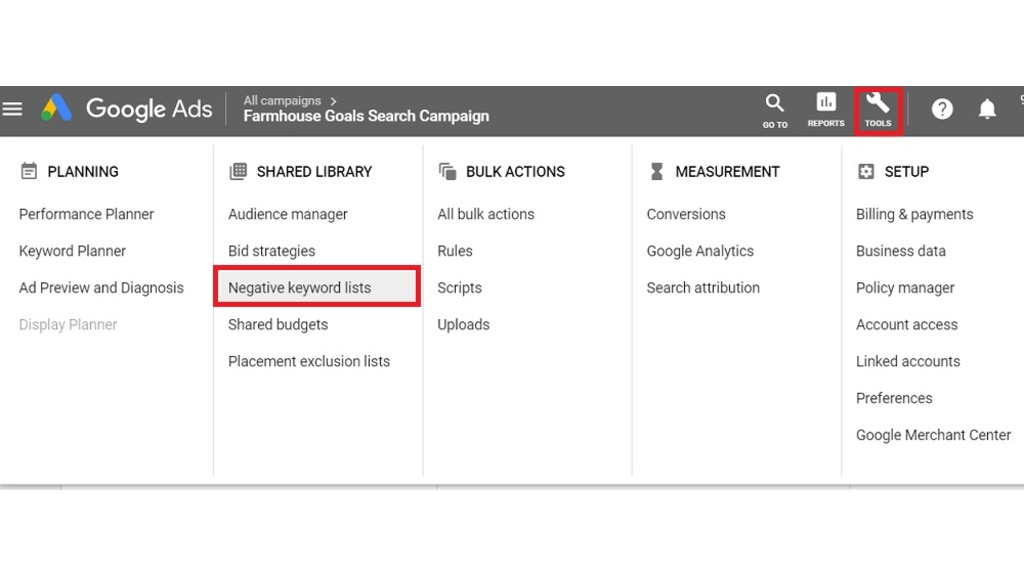Open Rules under Bulk Actions
1024x576 pixels.
[x=455, y=251]
